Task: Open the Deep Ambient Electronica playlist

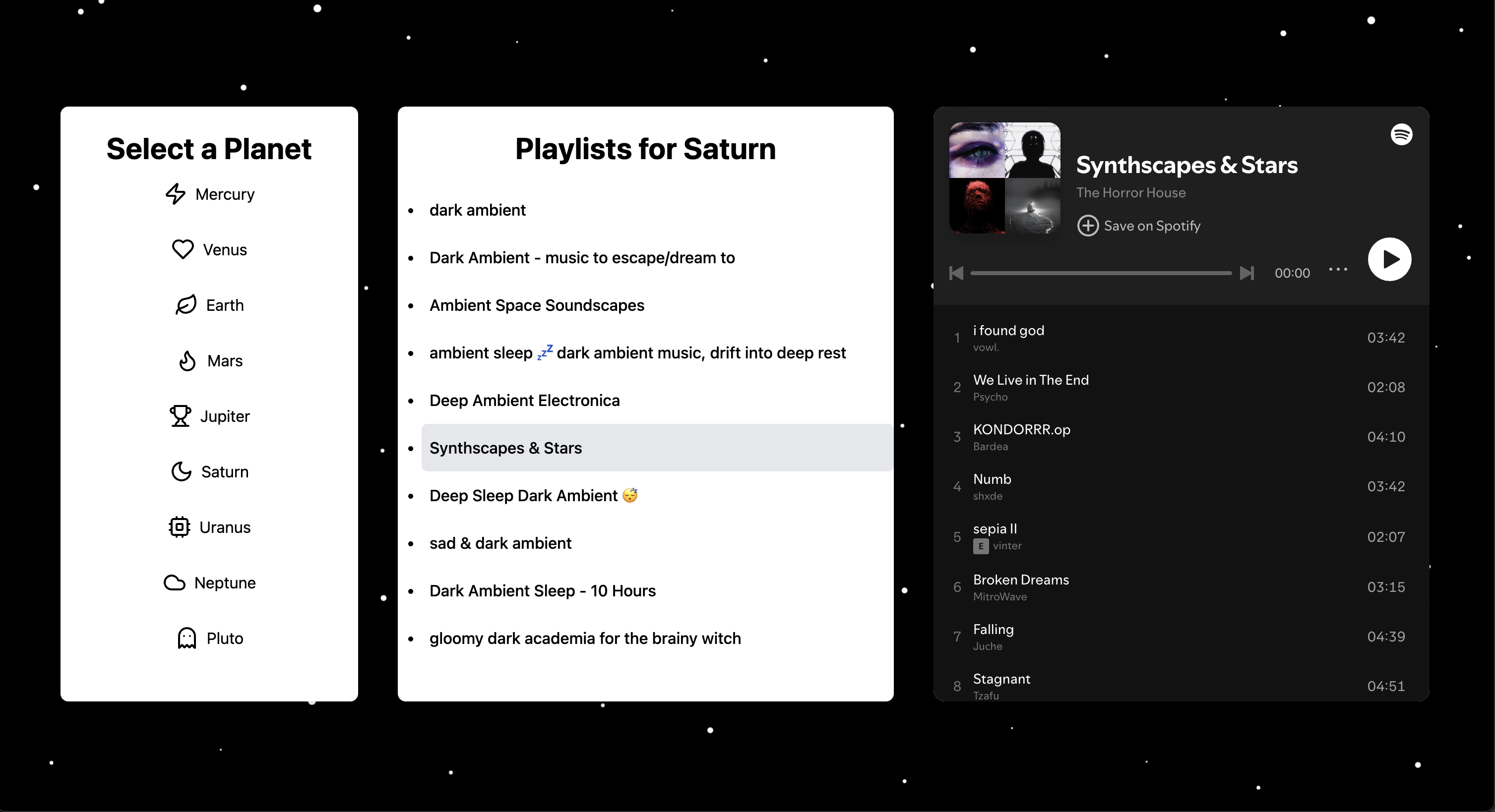Action: (x=524, y=400)
